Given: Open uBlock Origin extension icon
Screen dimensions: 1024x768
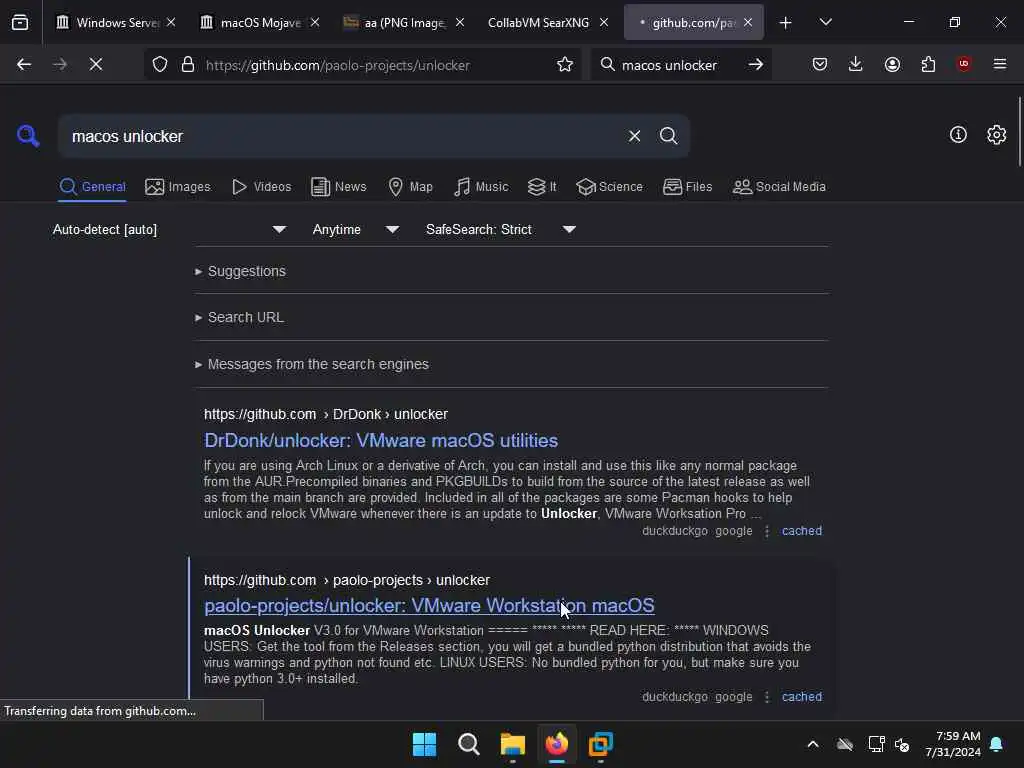Looking at the screenshot, I should [x=964, y=63].
